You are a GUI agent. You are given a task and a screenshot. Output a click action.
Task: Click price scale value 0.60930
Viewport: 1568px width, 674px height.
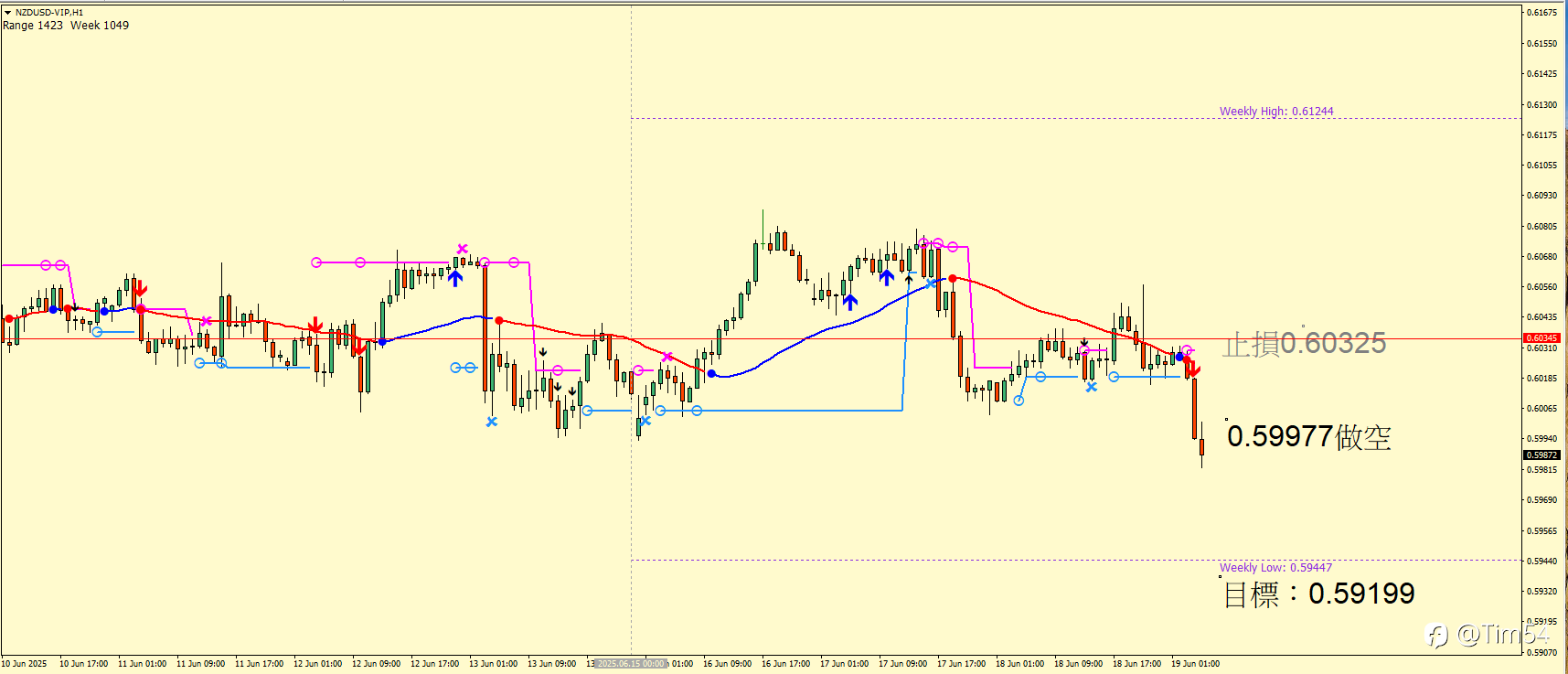(x=1542, y=196)
